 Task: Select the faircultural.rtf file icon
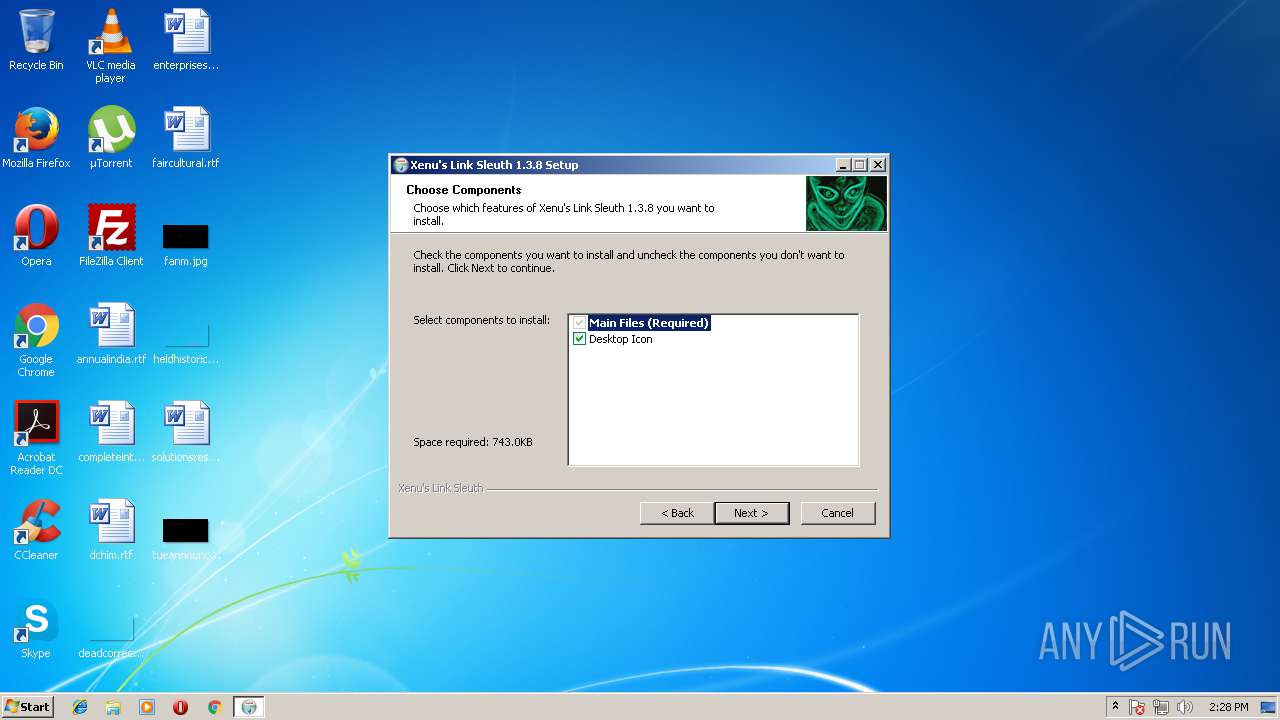(x=186, y=138)
